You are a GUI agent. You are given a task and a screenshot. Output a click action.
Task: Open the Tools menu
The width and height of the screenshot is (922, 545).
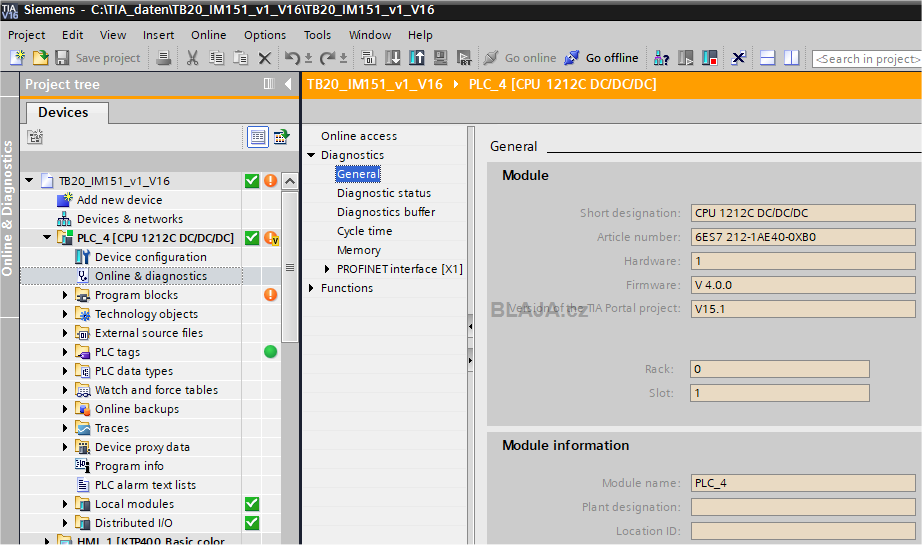click(318, 35)
